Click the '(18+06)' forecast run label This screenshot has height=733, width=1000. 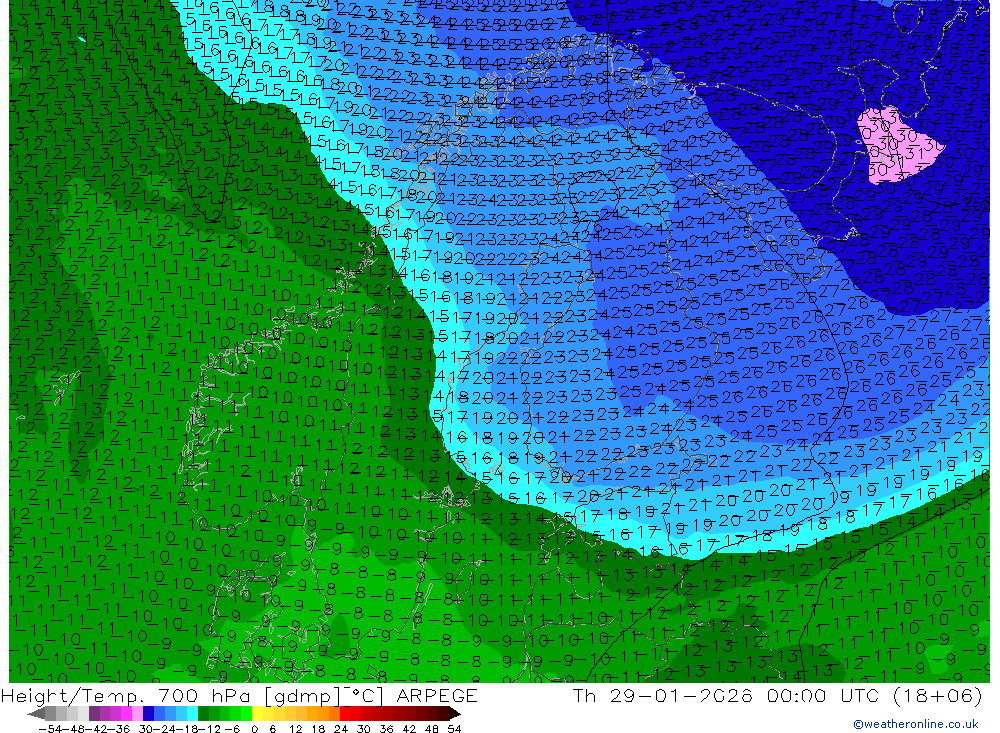point(937,696)
